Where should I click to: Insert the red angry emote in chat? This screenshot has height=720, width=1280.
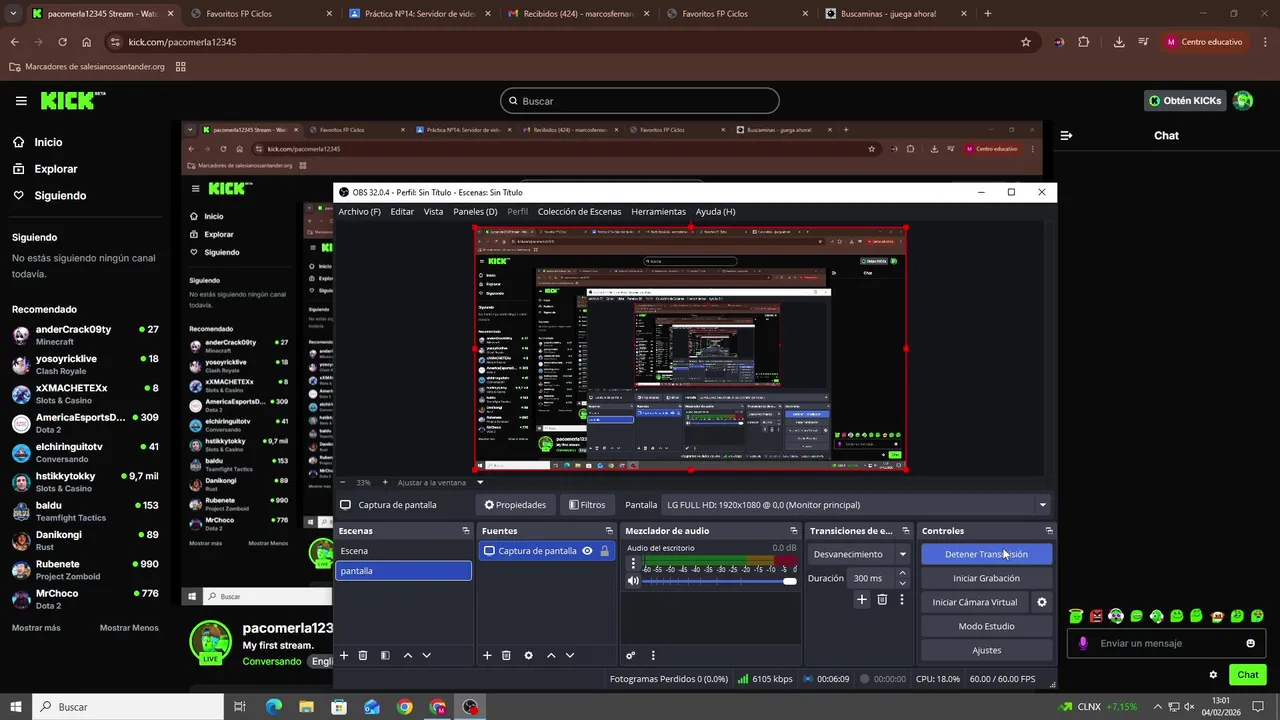[1096, 616]
